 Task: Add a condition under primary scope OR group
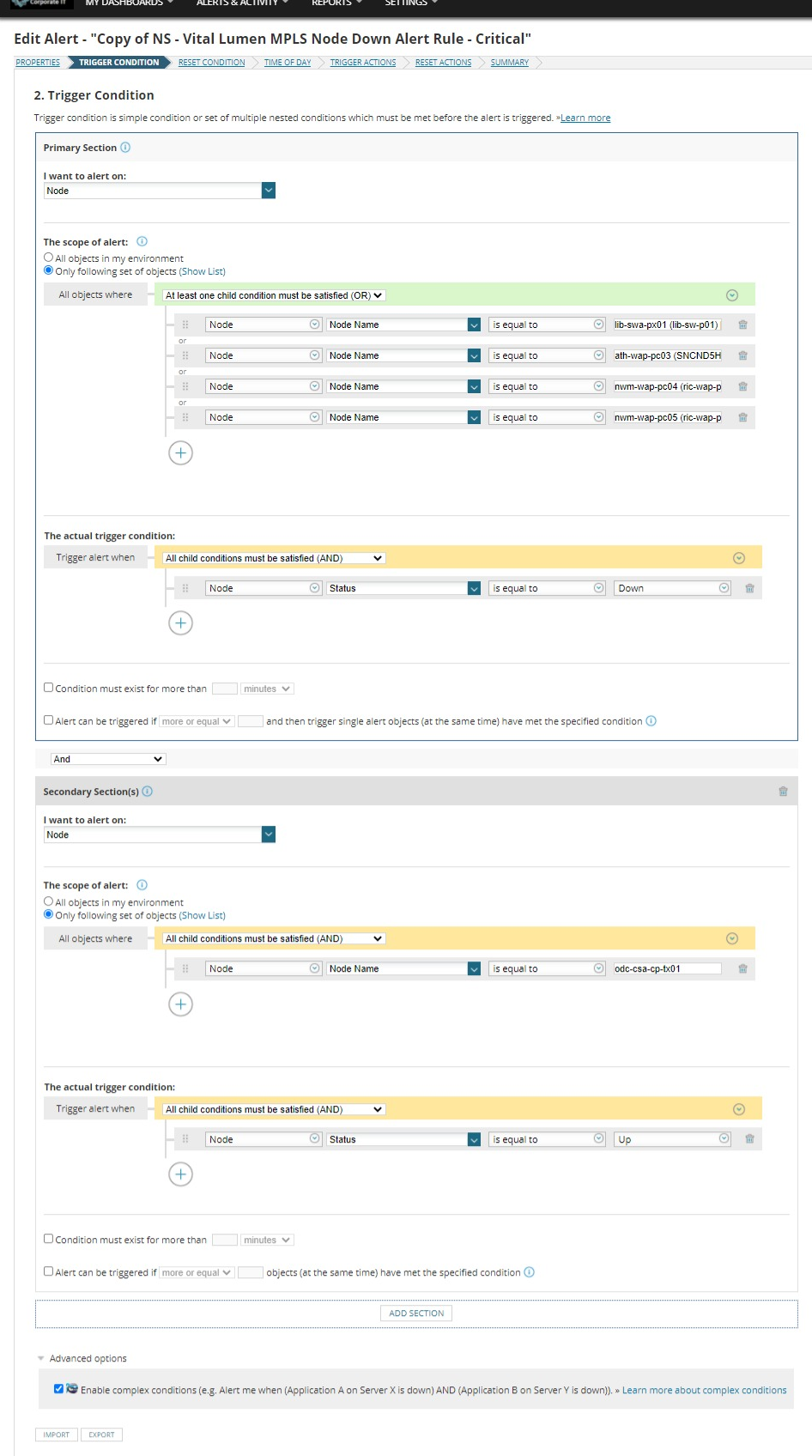click(180, 453)
